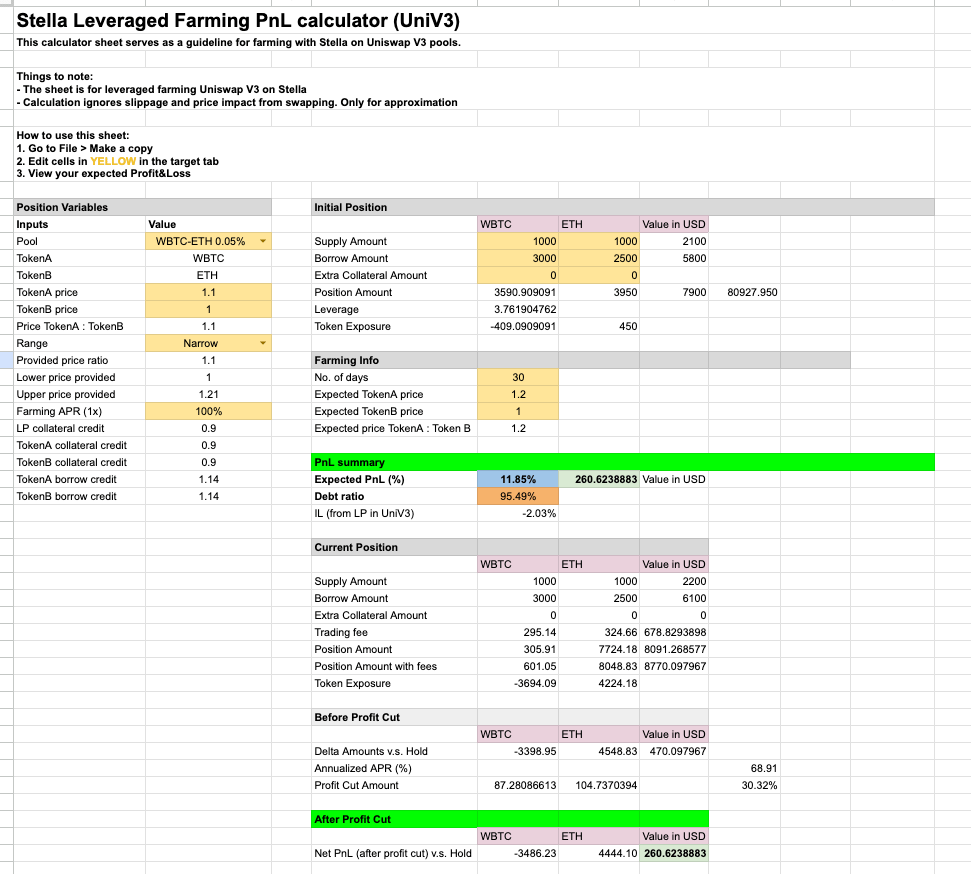971x874 pixels.
Task: Select WBTC Borrow Amount 3000 yellow cell
Action: (518, 258)
